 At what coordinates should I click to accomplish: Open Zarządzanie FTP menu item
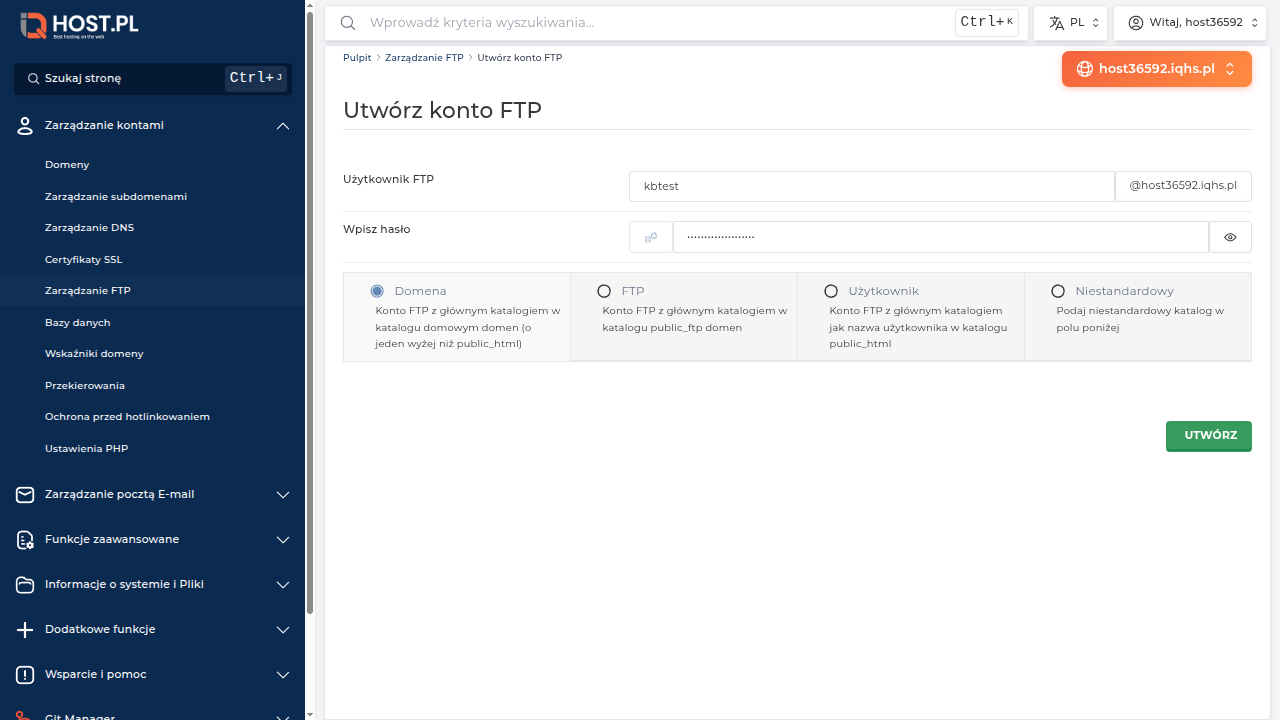point(88,290)
